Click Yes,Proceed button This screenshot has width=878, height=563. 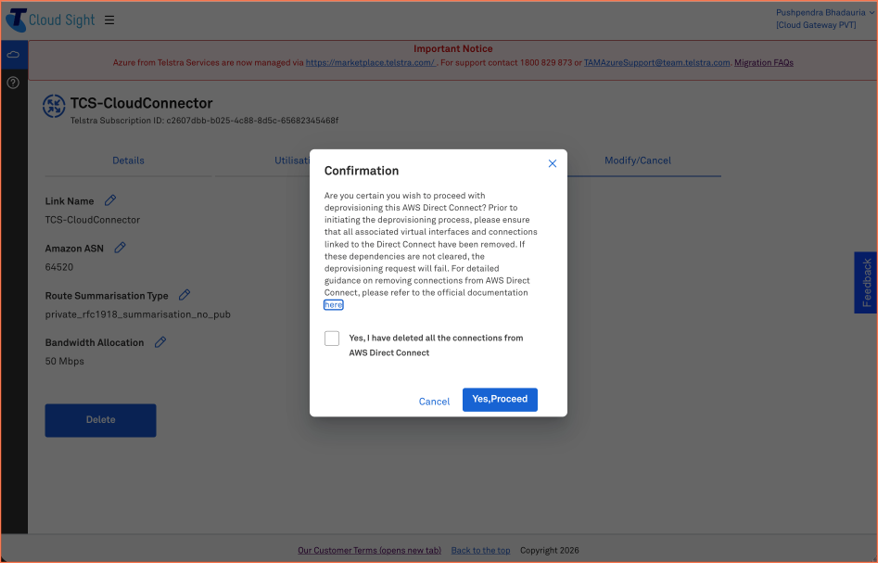[x=500, y=399]
